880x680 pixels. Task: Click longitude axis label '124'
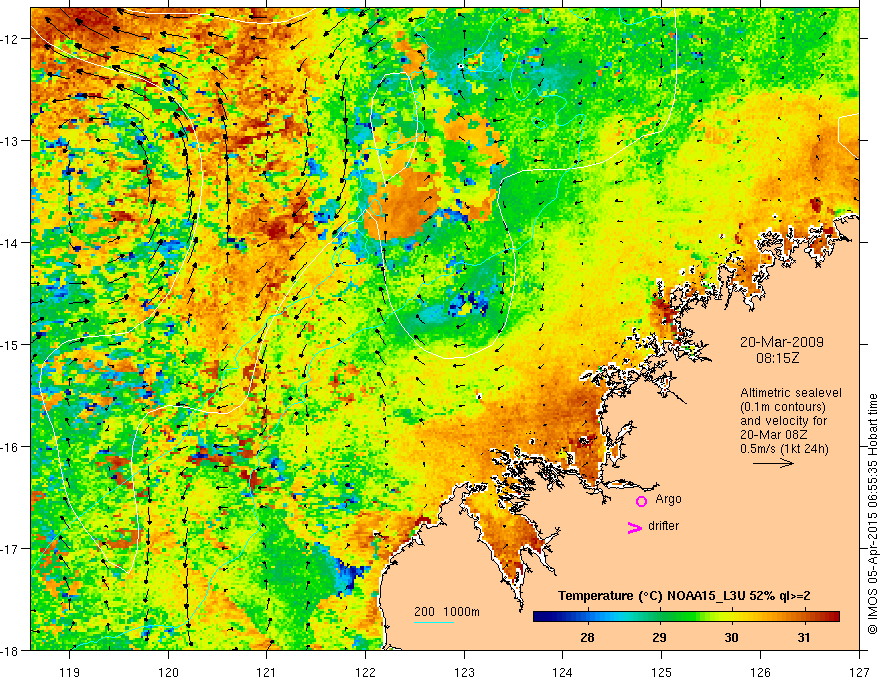563,672
